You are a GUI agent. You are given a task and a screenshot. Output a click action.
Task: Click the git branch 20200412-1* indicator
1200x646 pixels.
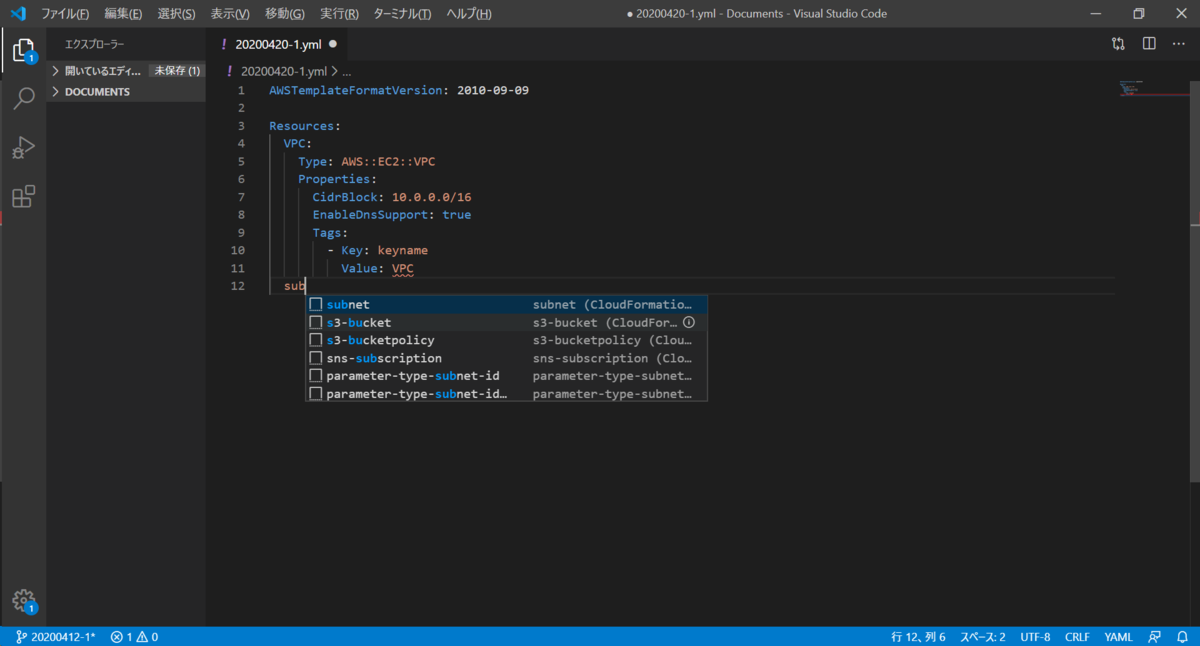(x=56, y=636)
